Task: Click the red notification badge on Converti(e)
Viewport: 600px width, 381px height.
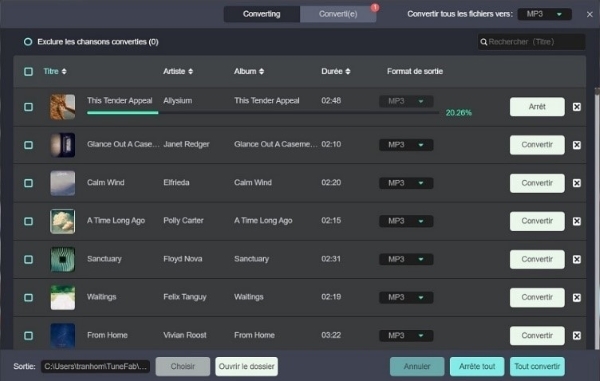Action: click(375, 8)
